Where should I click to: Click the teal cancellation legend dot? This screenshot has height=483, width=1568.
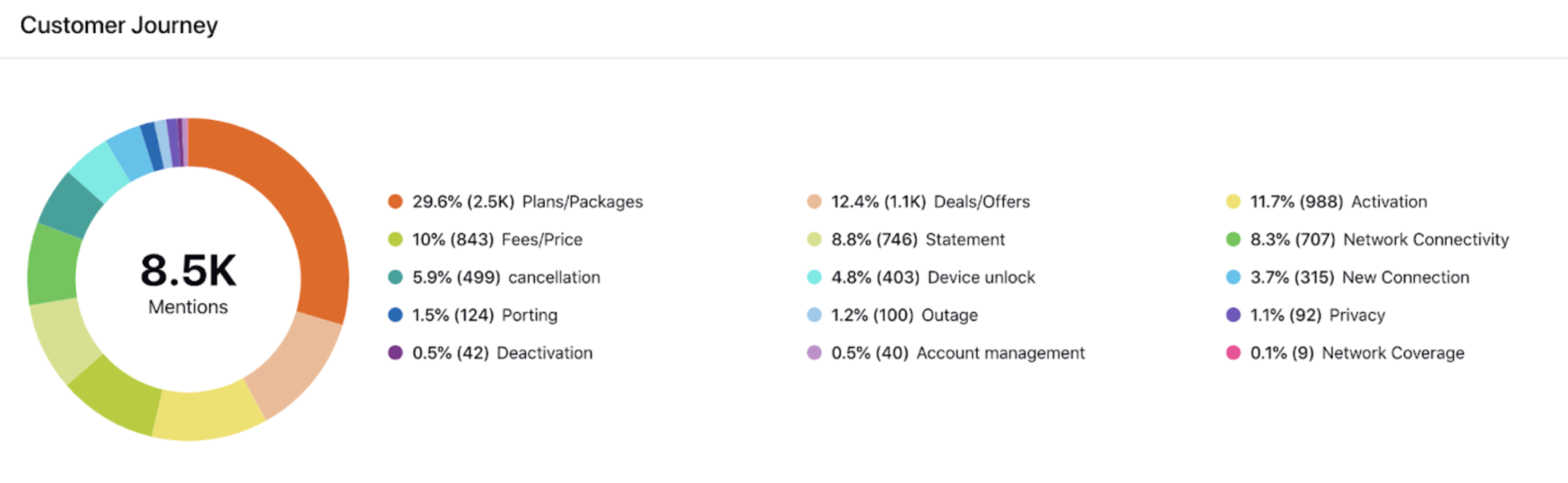pyautogui.click(x=395, y=277)
